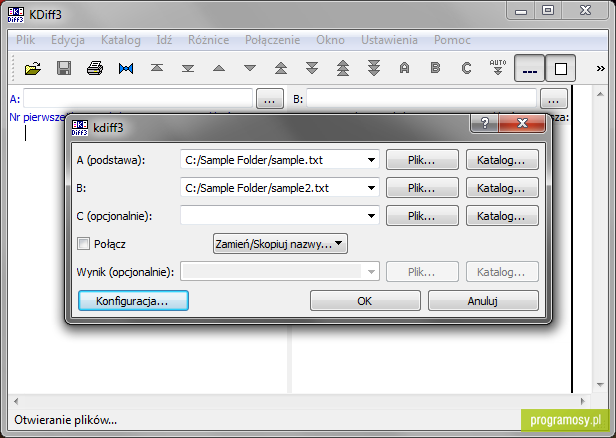This screenshot has height=438, width=616.
Task: Open the Różnice menu
Action: pyautogui.click(x=208, y=40)
